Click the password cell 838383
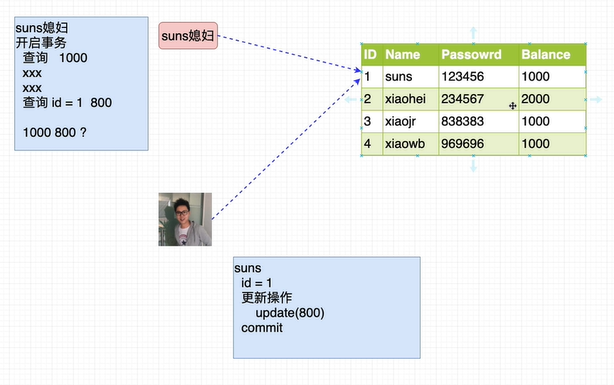614x385 pixels. click(x=479, y=121)
